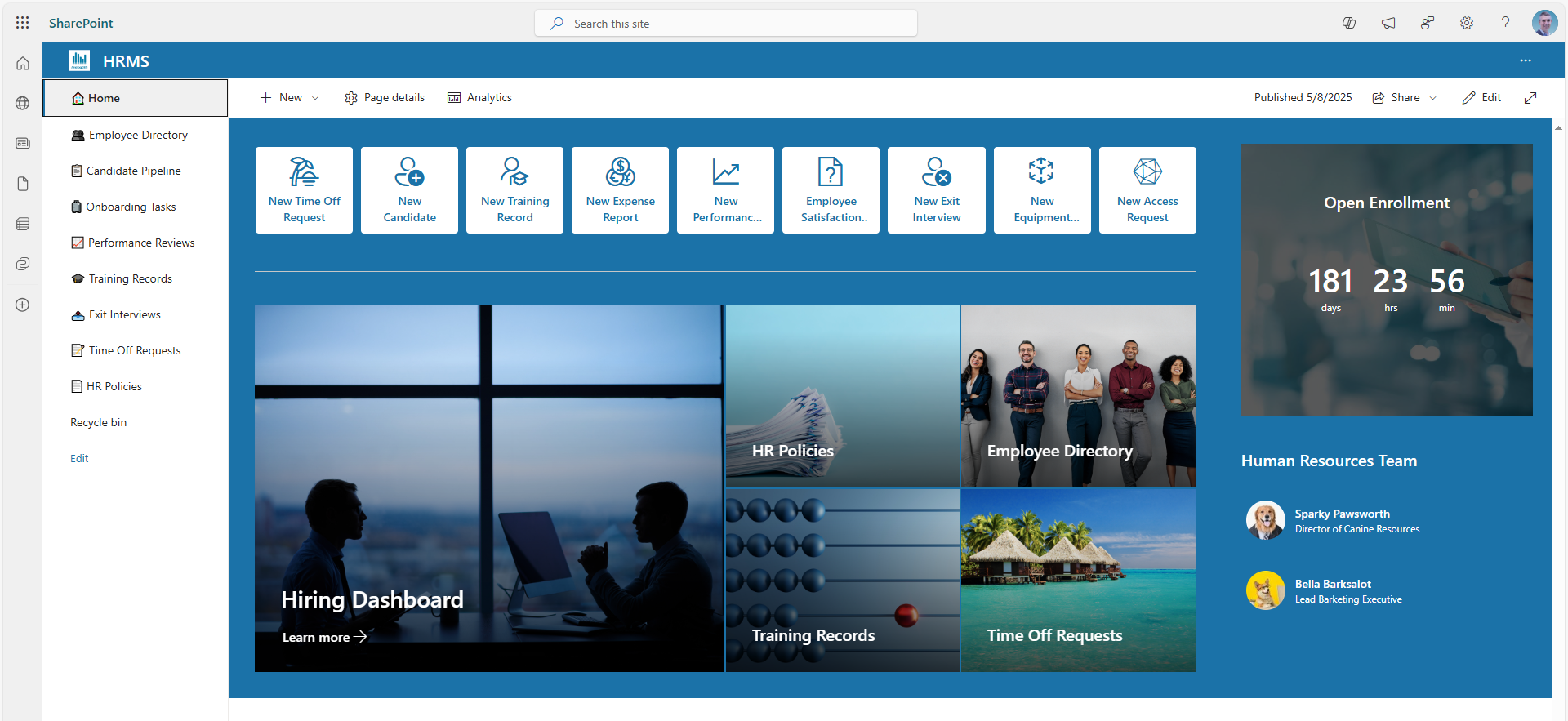This screenshot has height=721, width=1568.
Task: Click New Training Record tile
Action: tap(514, 190)
